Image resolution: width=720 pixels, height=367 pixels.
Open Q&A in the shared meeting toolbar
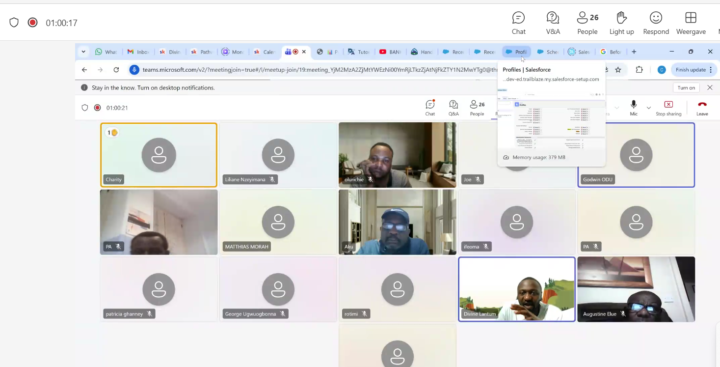[x=453, y=108]
